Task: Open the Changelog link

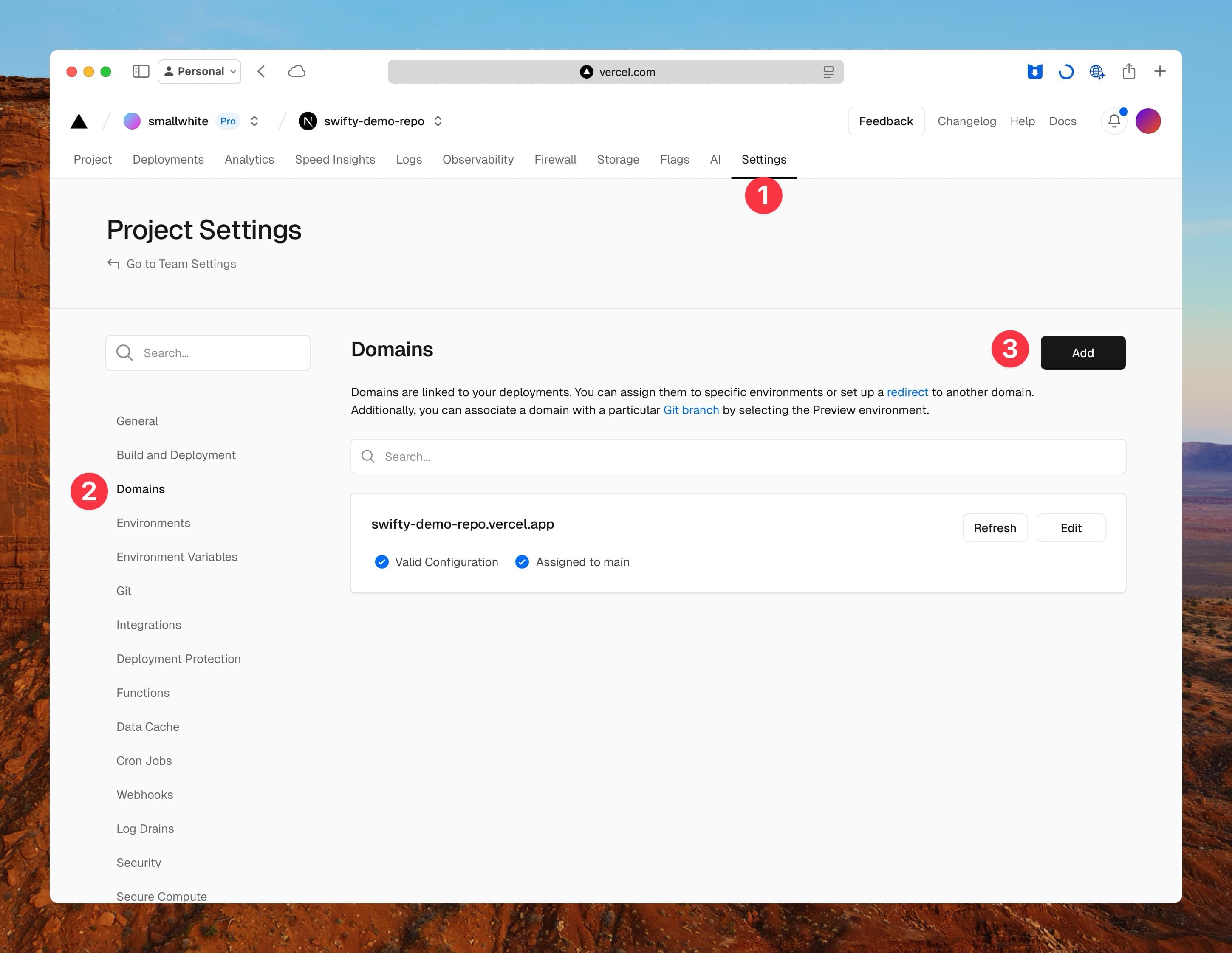Action: click(966, 121)
